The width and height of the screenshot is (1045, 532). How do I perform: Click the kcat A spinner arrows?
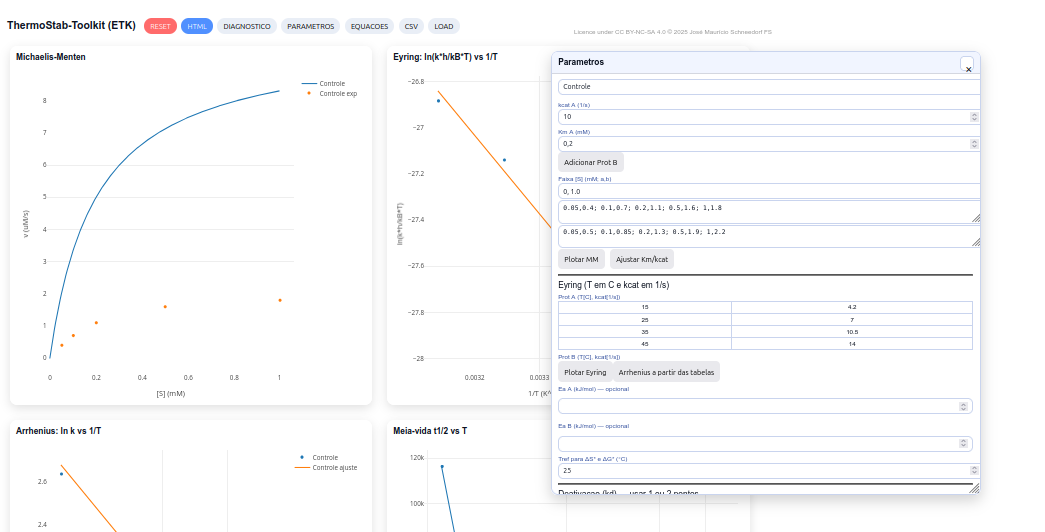[x=974, y=117]
